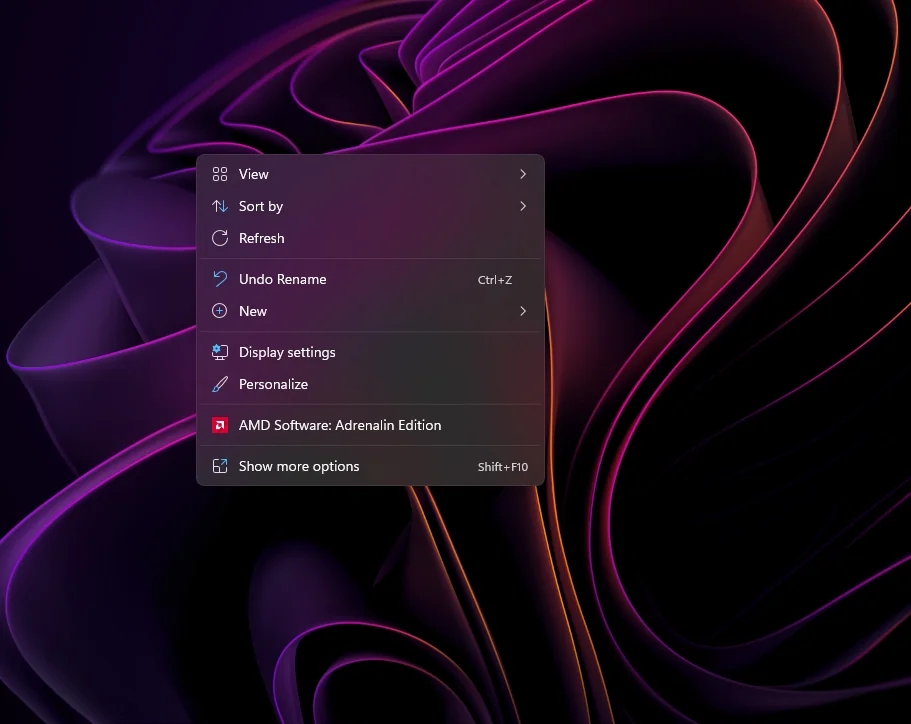Select Show more options entry
The height and width of the screenshot is (724, 911).
click(371, 467)
